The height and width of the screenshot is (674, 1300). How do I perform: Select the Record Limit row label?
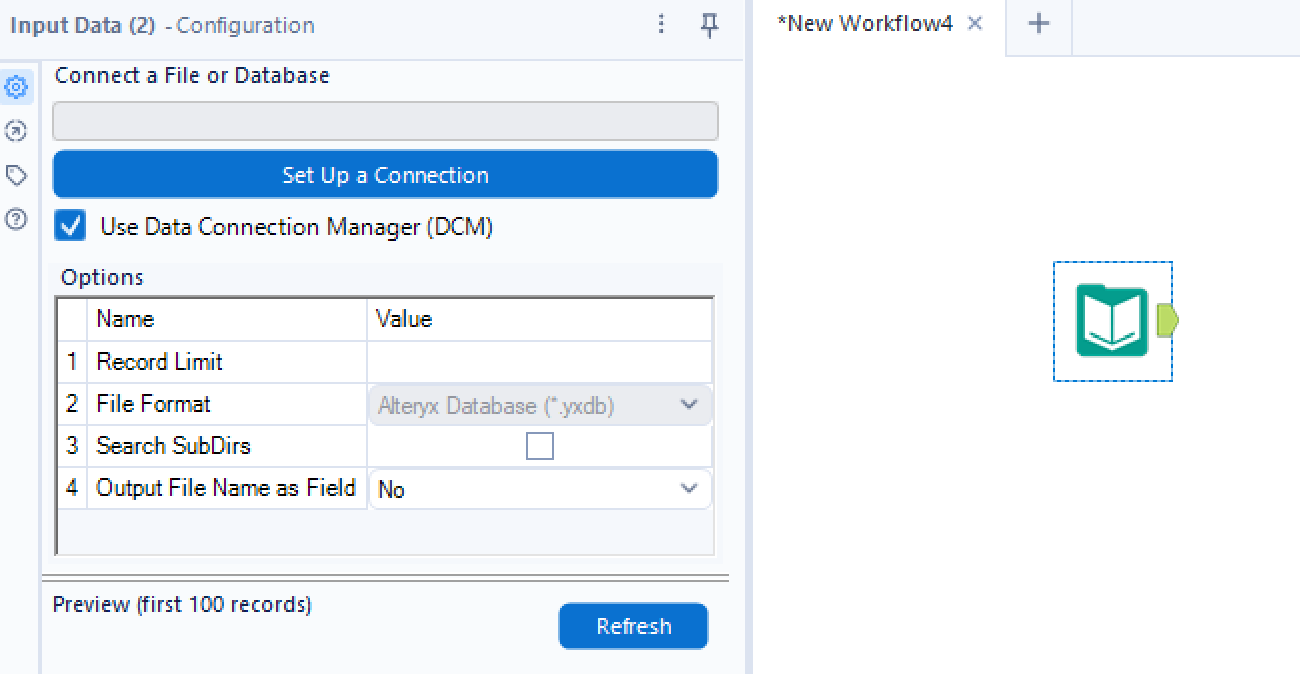click(x=159, y=362)
